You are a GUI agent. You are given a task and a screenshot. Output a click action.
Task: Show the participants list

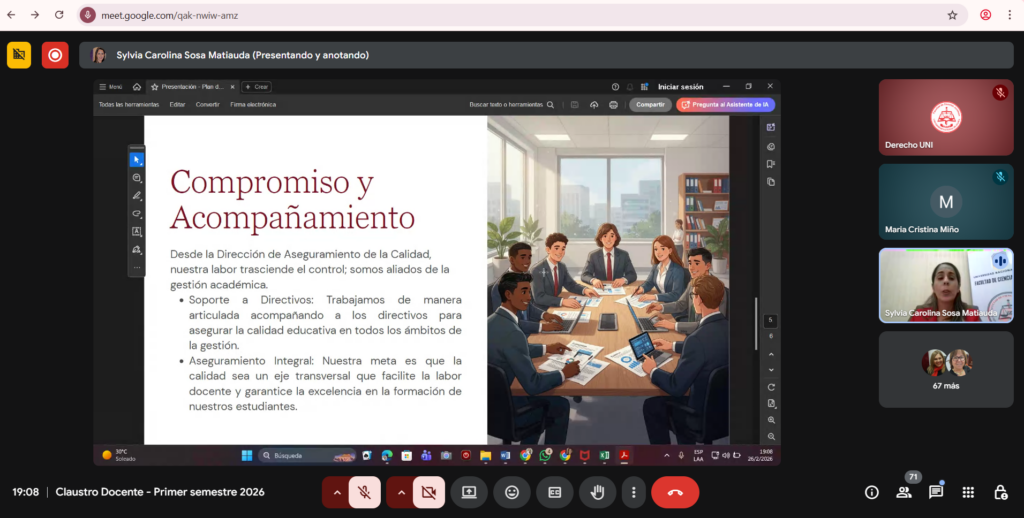(x=904, y=492)
